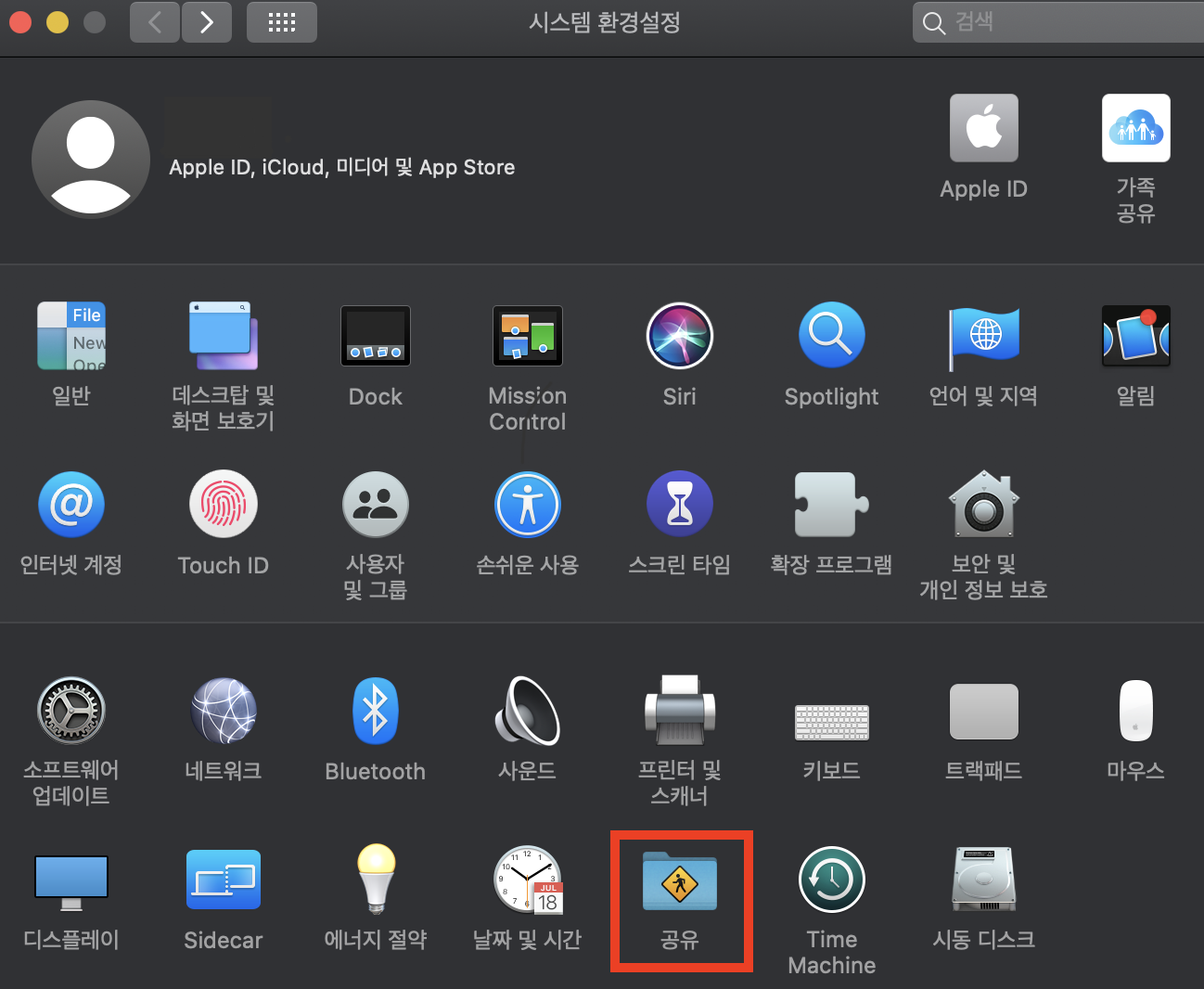This screenshot has width=1204, height=989.
Task: Open 가족 공유 (Family Sharing) pane
Action: click(1136, 128)
